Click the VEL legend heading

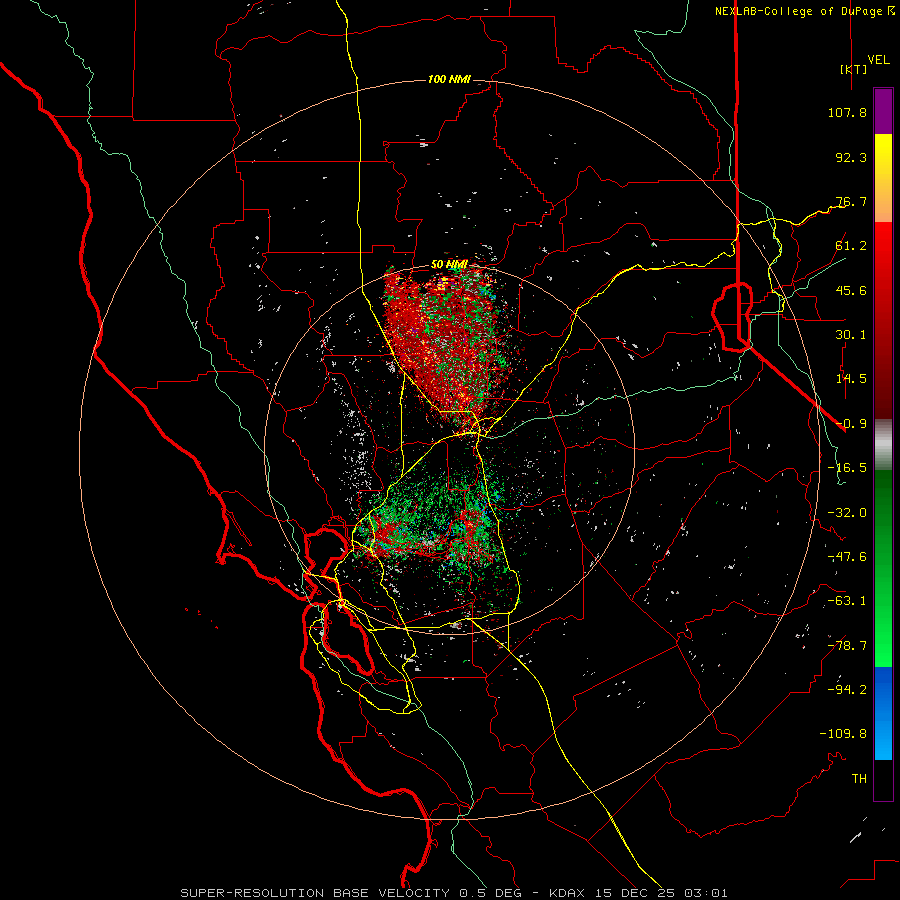(879, 59)
